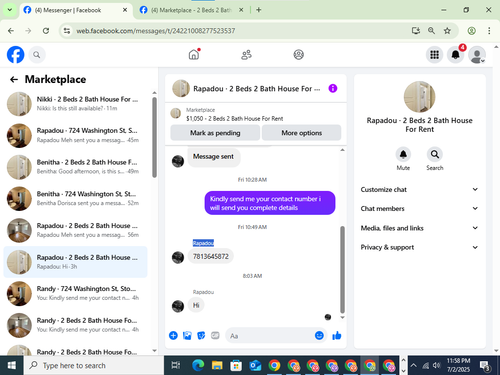Open Rapadou 724 Washington St conversation
Image resolution: width=500 pixels, height=375 pixels.
[x=75, y=135]
